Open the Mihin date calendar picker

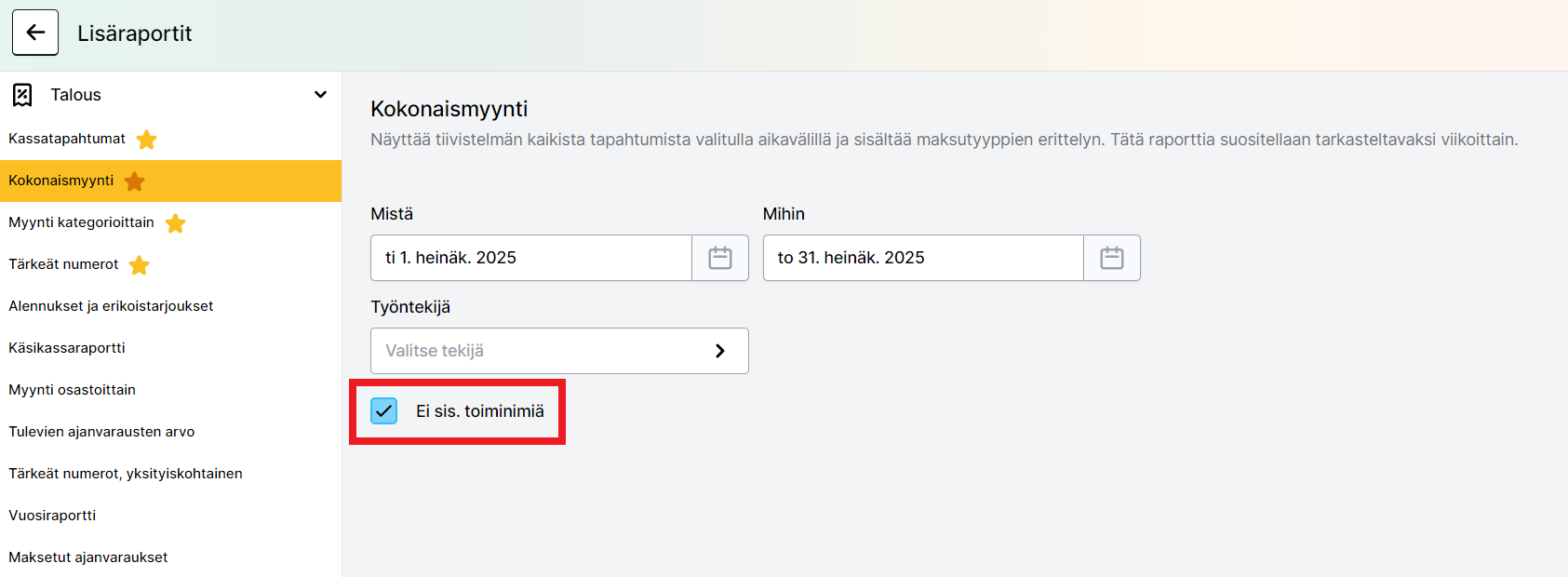pyautogui.click(x=1111, y=258)
